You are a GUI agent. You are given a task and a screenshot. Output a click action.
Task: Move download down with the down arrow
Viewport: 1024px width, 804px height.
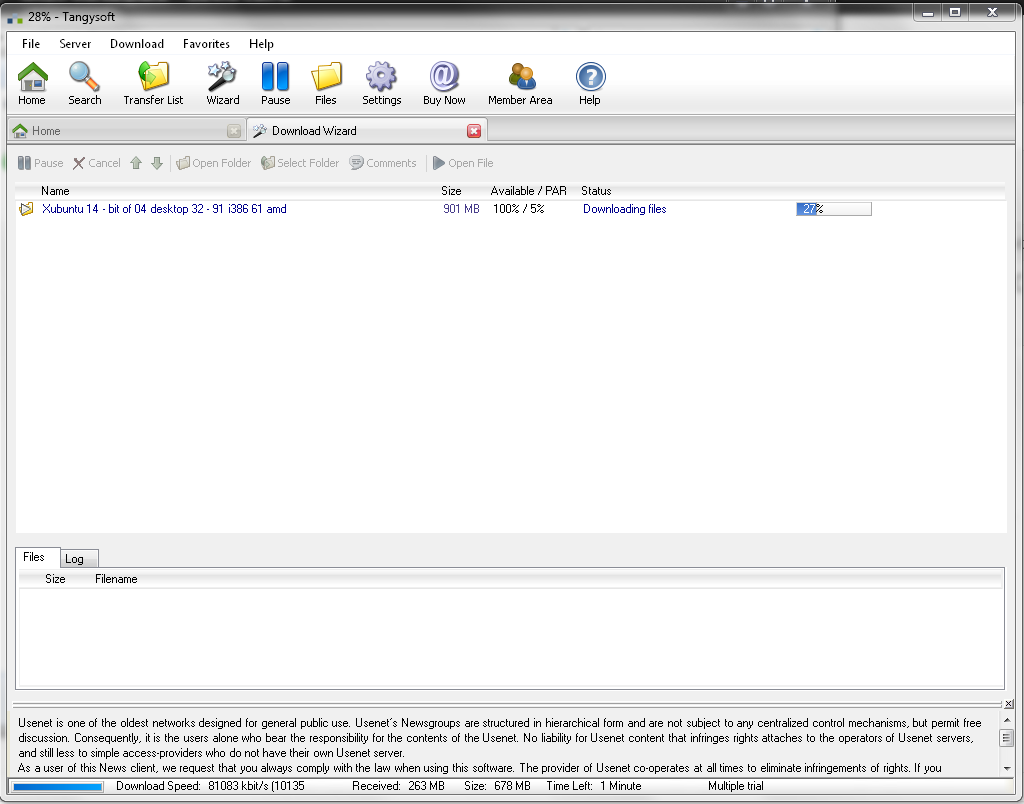157,163
